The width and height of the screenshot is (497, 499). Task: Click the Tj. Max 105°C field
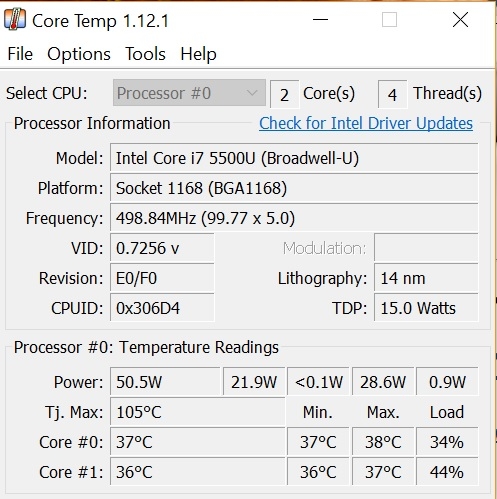(x=198, y=412)
